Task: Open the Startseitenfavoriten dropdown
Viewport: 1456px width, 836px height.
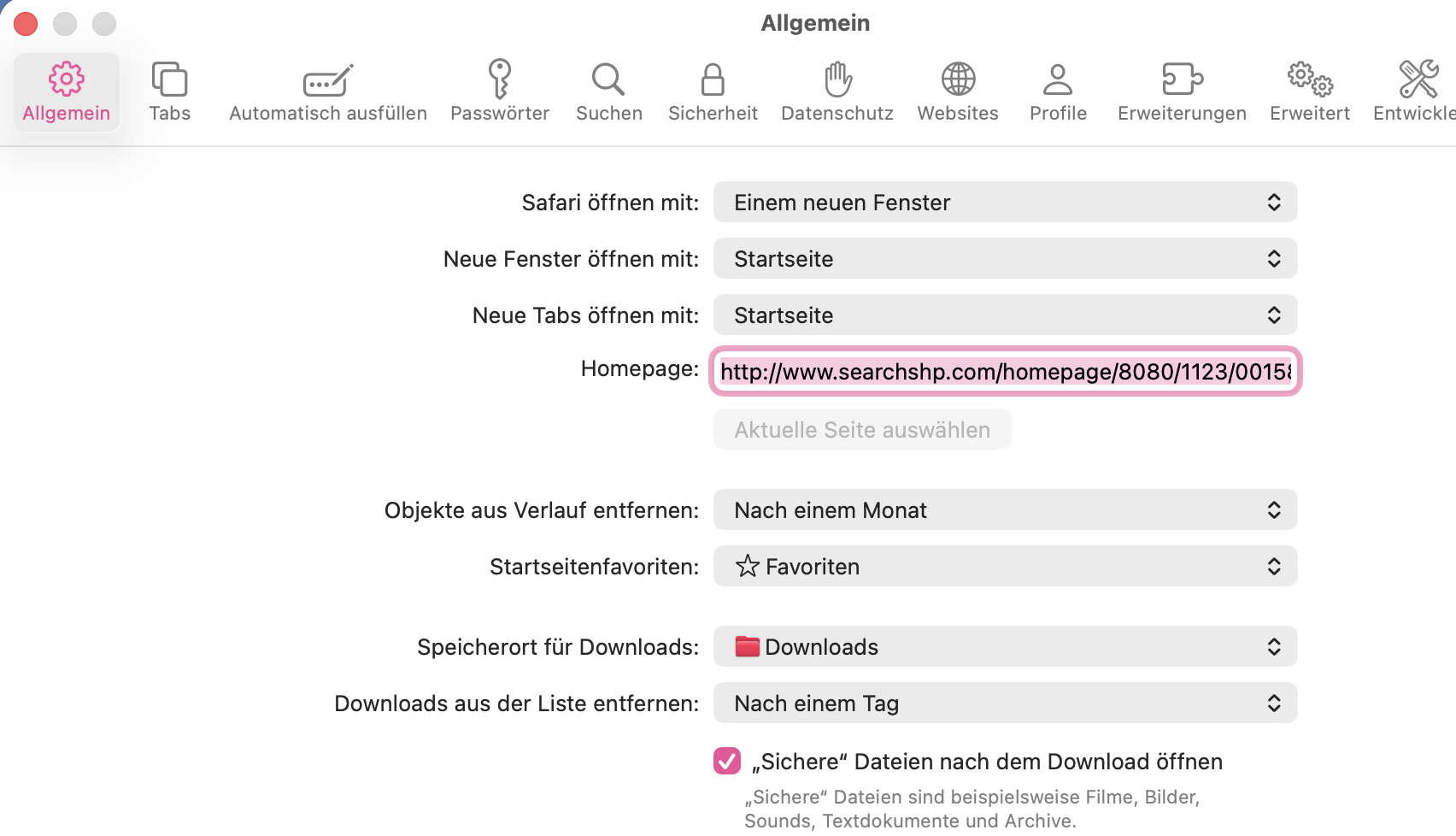Action: tap(1005, 567)
